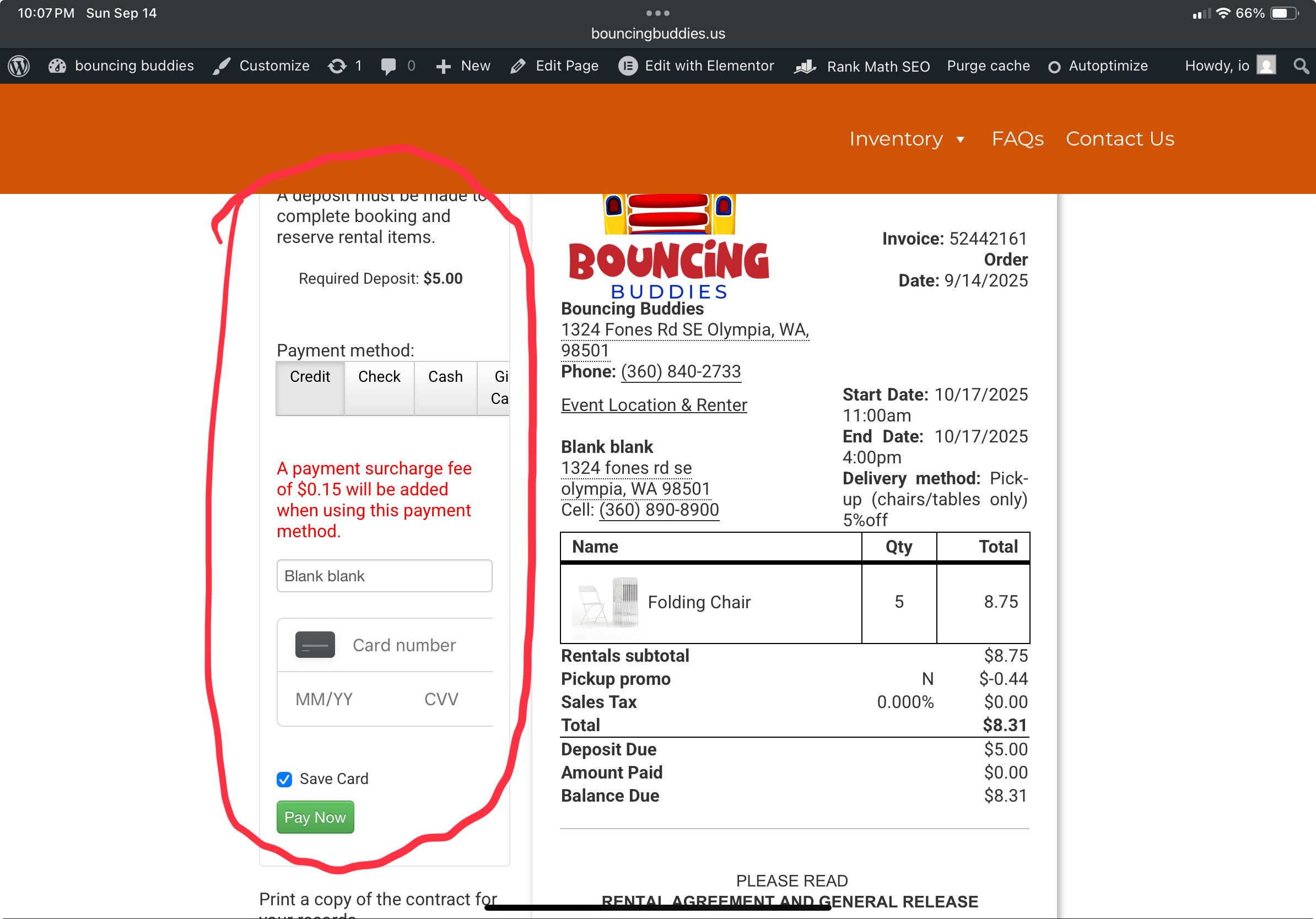Open the Autoptimize menu
The height and width of the screenshot is (919, 1316).
(x=1098, y=66)
